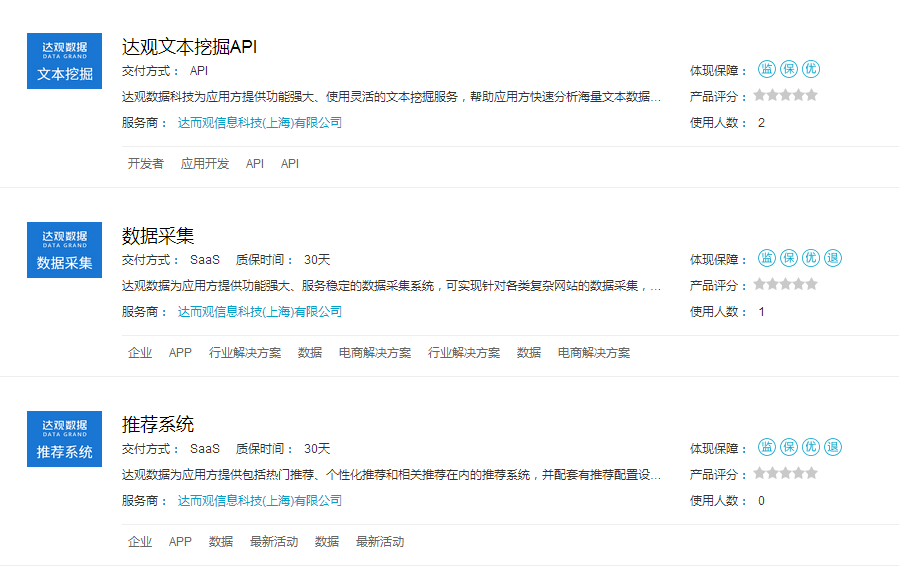Click the 退 badge in 数据采集 row
The image size is (899, 567).
point(833,258)
